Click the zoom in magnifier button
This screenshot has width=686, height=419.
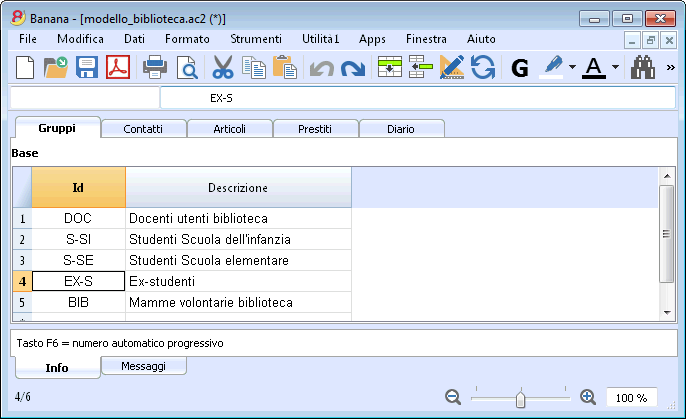[588, 397]
